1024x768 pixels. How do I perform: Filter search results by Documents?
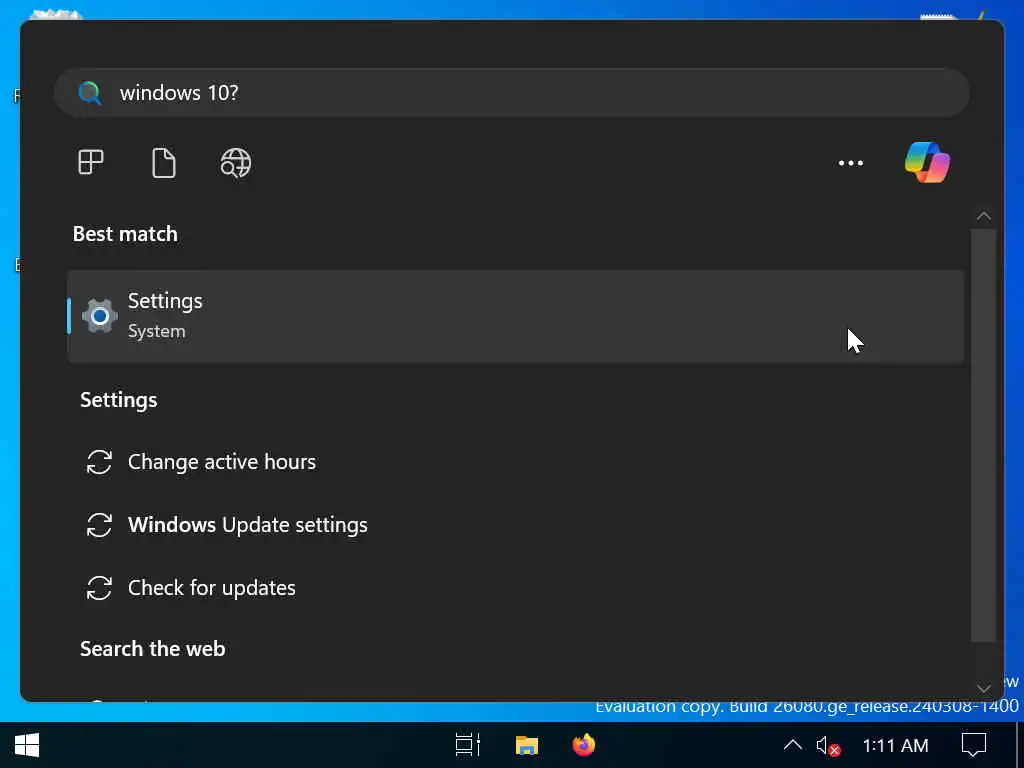pos(163,163)
